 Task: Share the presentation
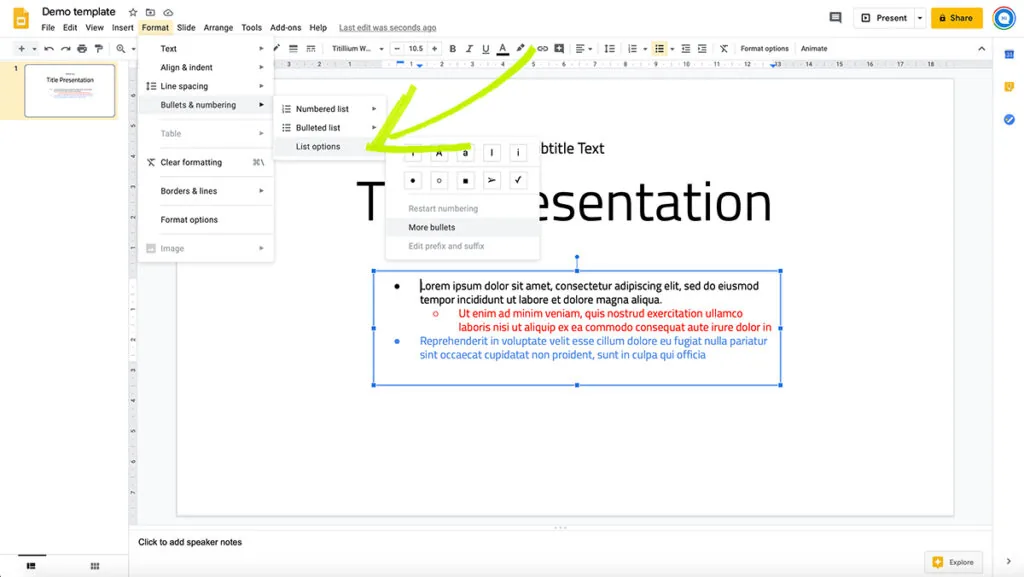[956, 18]
